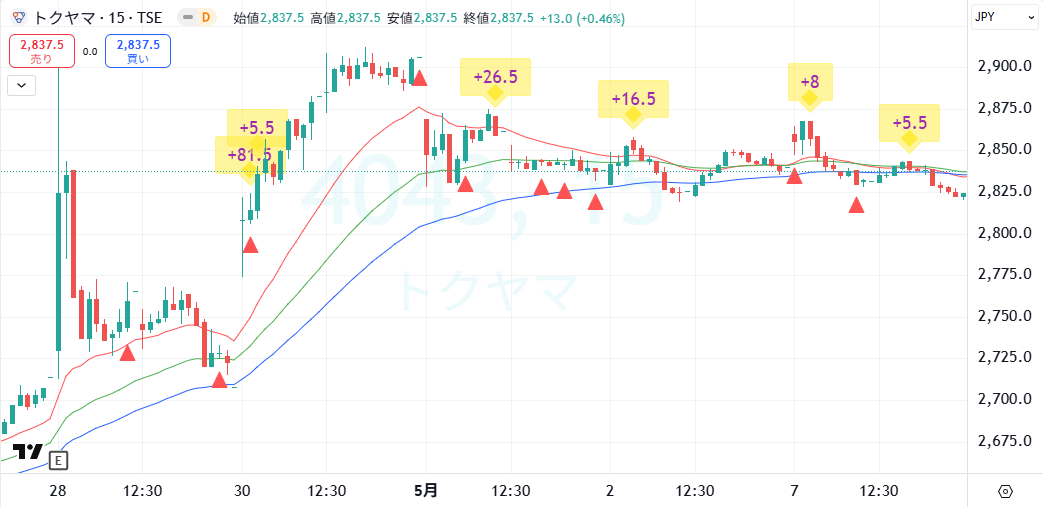Toggle the gray market status pill indicator
1043x507 pixels.
click(x=187, y=17)
